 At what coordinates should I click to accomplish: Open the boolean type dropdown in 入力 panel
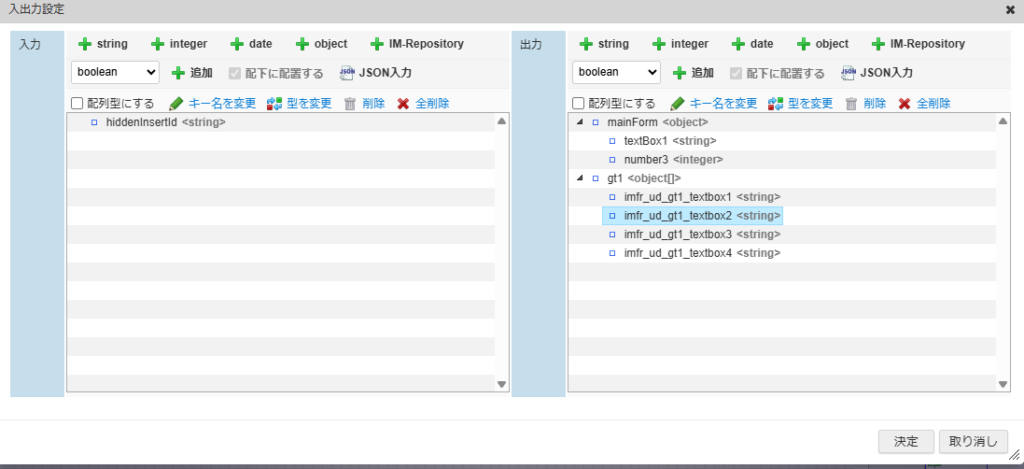[115, 72]
